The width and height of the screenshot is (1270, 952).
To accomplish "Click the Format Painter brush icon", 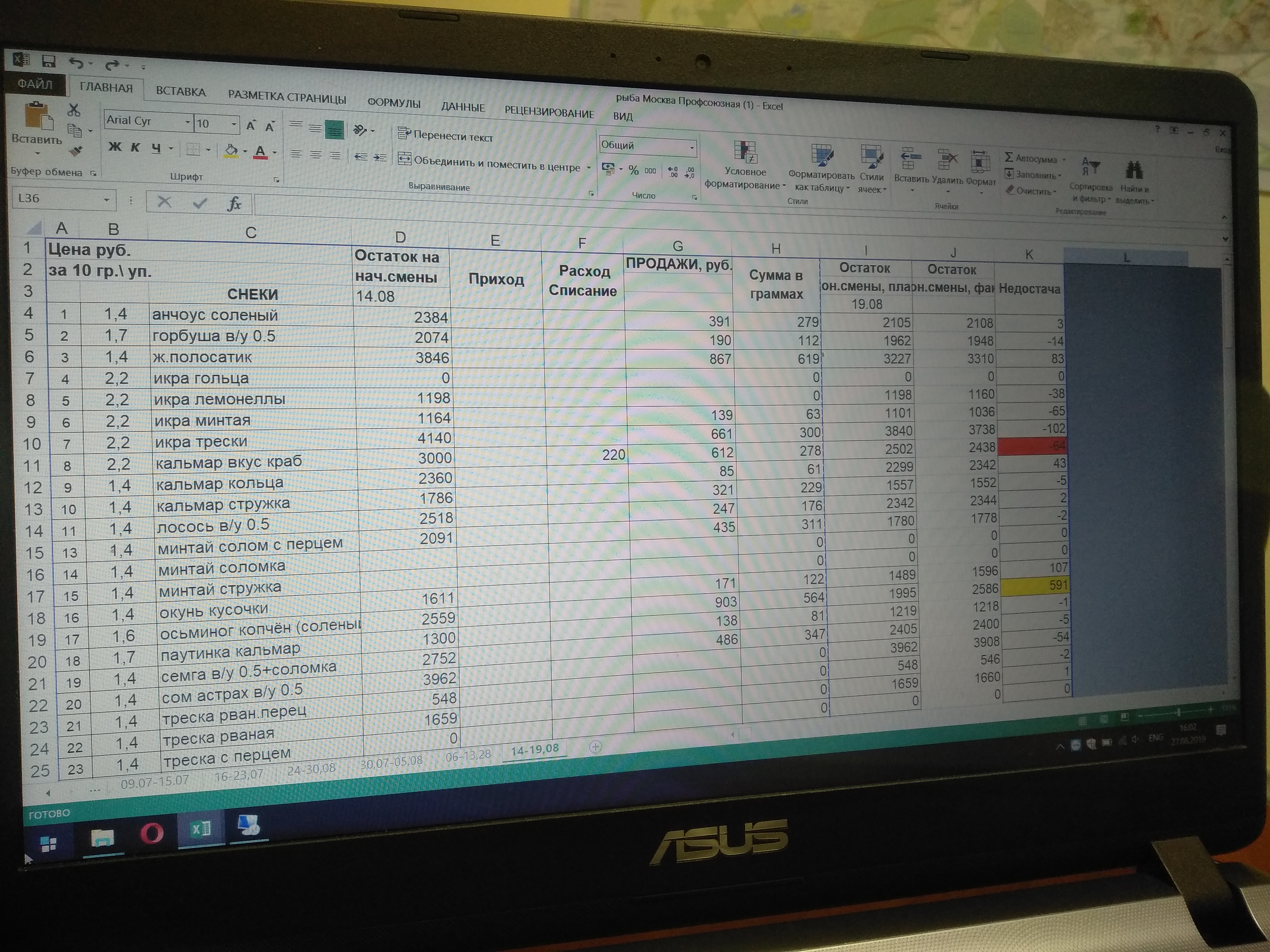I will [x=75, y=151].
